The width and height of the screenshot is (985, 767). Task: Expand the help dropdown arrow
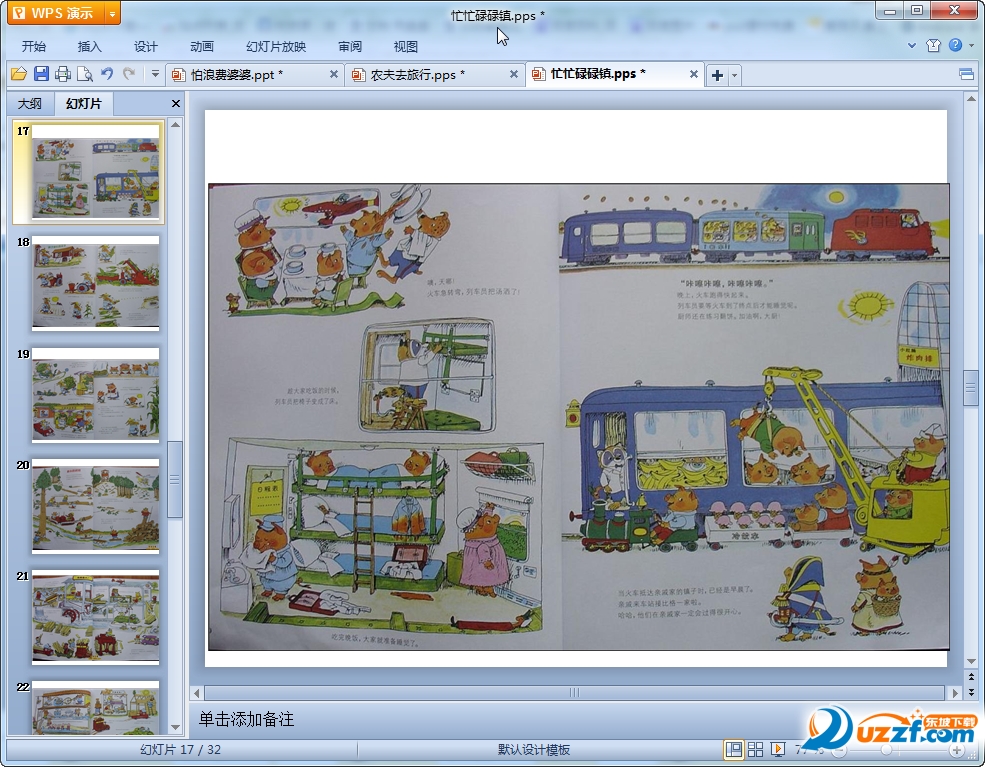[x=971, y=45]
